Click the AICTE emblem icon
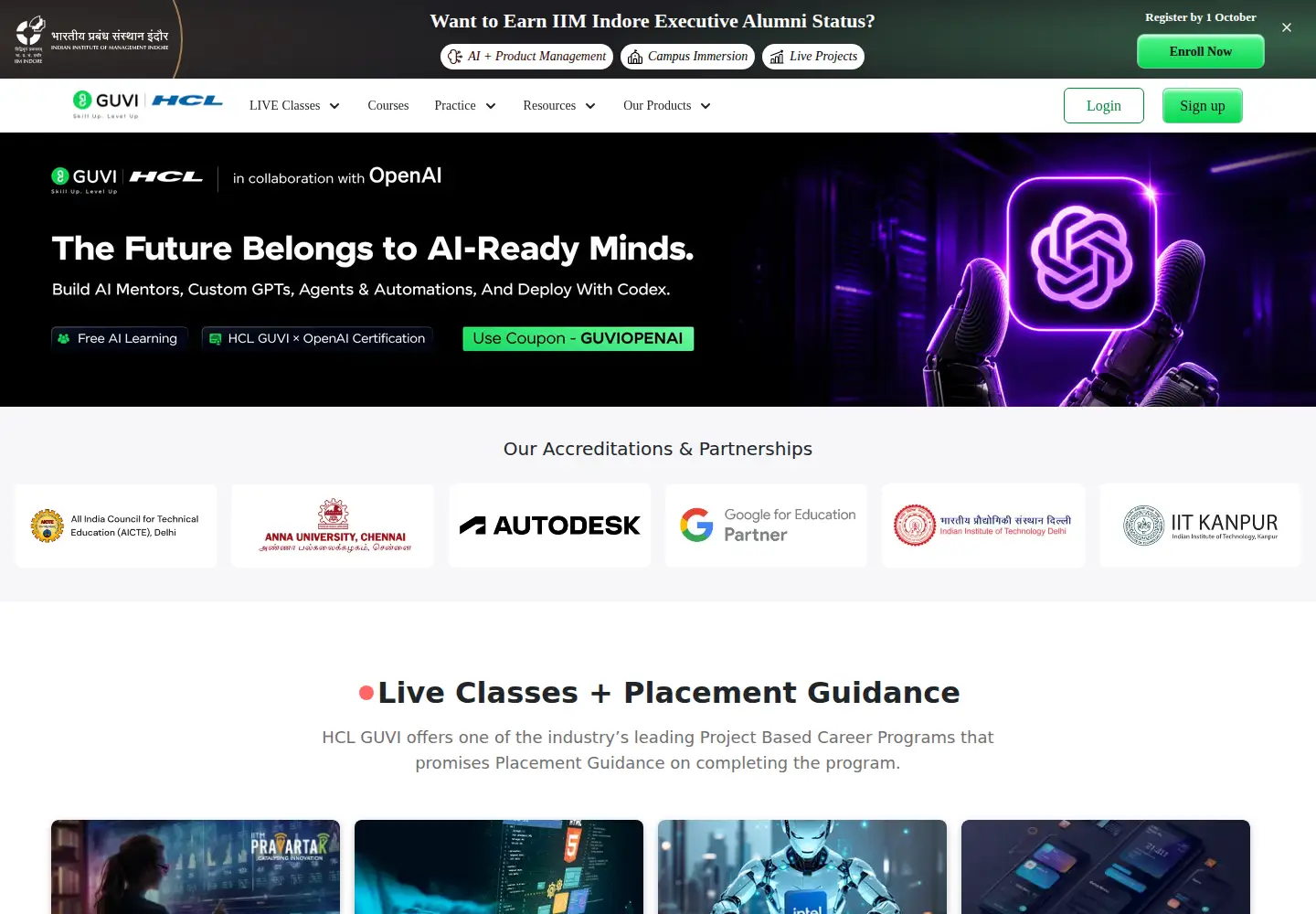This screenshot has height=914, width=1316. coord(47,526)
